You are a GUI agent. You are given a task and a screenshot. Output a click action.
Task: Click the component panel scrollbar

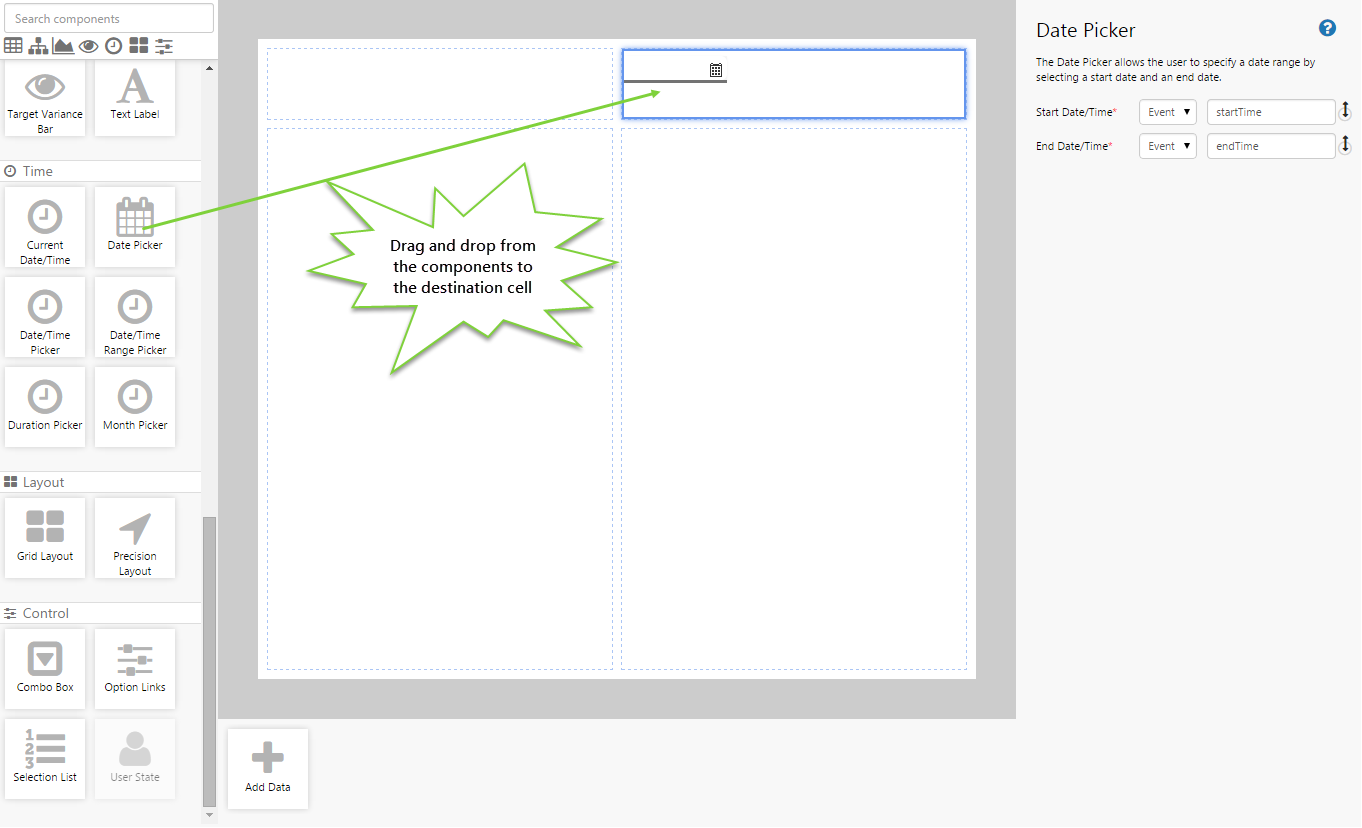(x=209, y=660)
